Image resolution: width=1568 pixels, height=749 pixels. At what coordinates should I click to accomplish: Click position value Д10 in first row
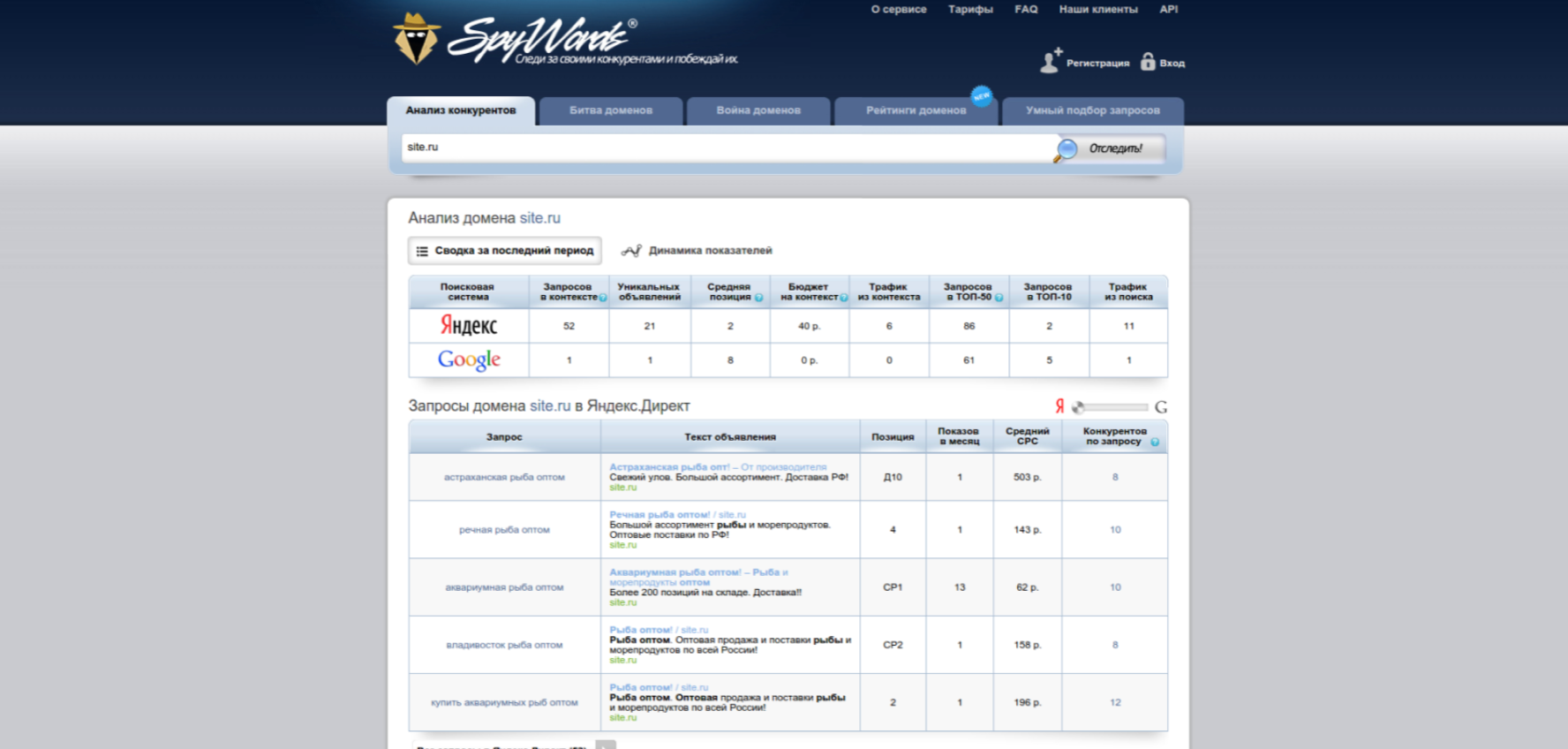click(x=893, y=477)
